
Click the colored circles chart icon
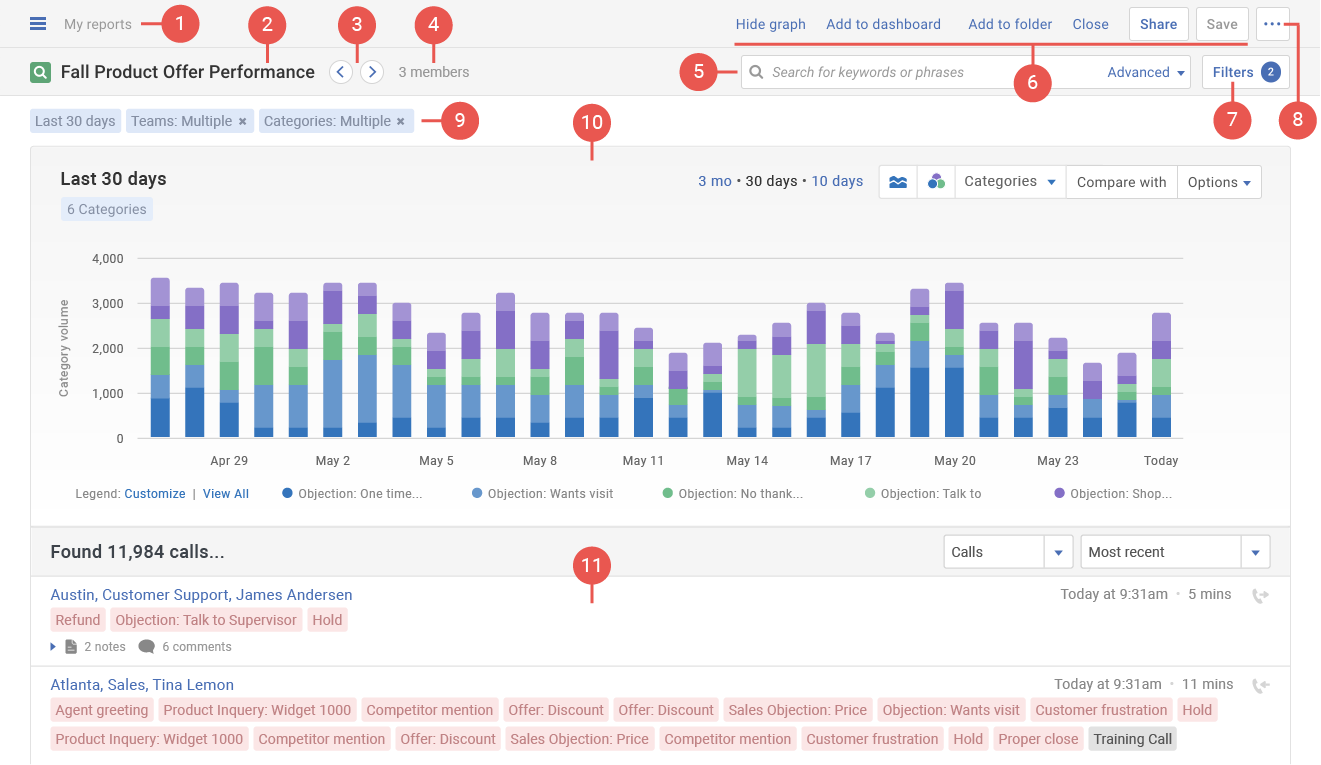tap(936, 182)
